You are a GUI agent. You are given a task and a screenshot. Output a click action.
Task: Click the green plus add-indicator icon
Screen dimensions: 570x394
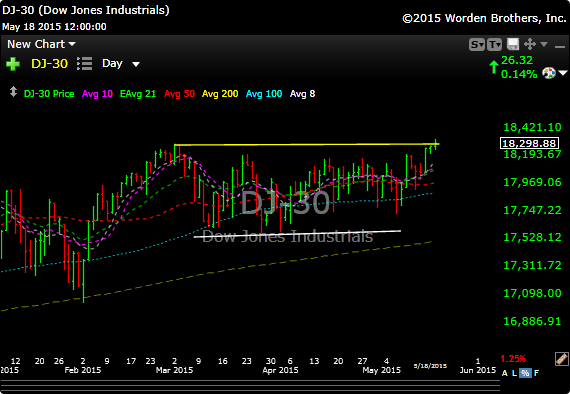click(13, 64)
